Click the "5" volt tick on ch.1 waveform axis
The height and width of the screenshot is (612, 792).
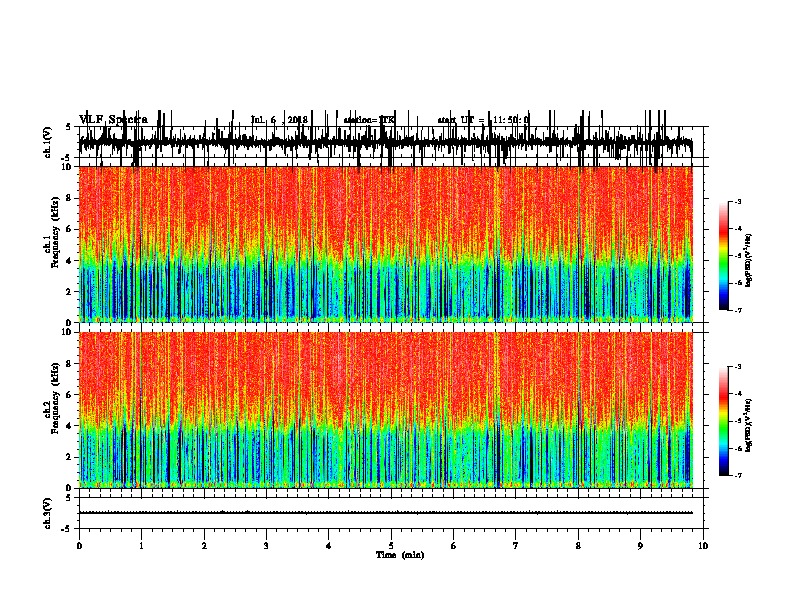70,127
